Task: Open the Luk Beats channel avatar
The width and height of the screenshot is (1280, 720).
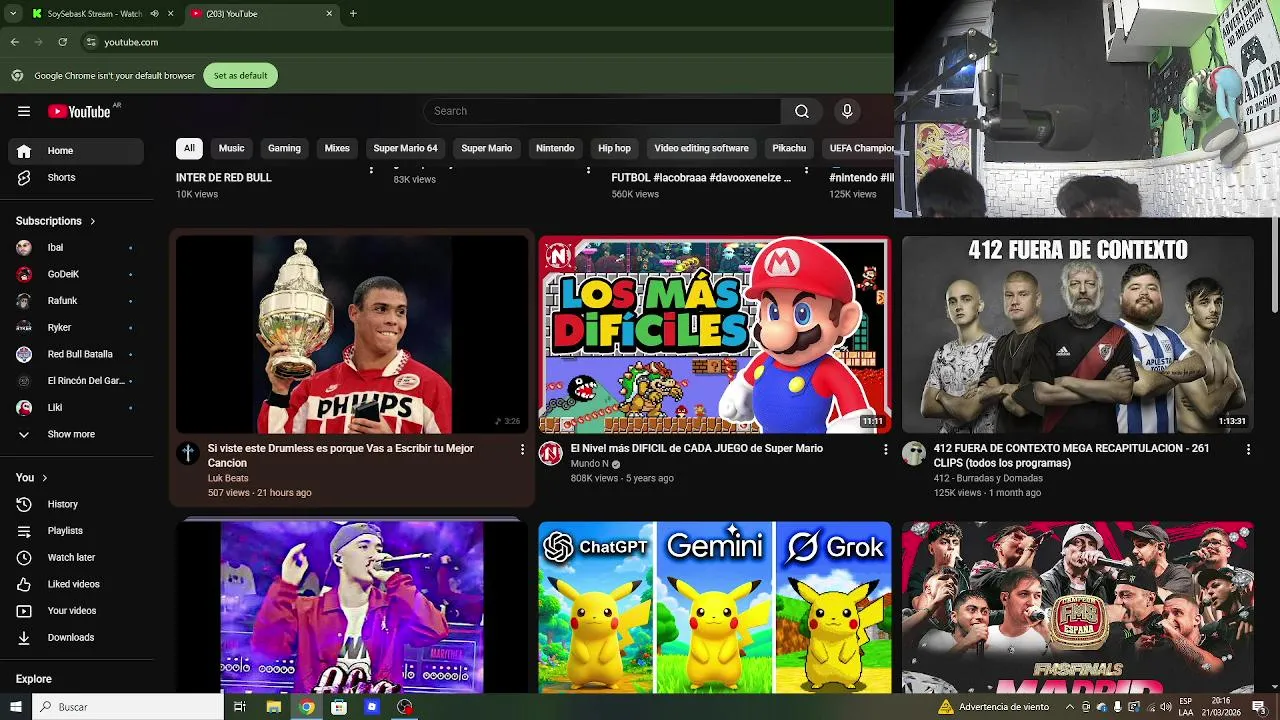Action: click(x=188, y=454)
